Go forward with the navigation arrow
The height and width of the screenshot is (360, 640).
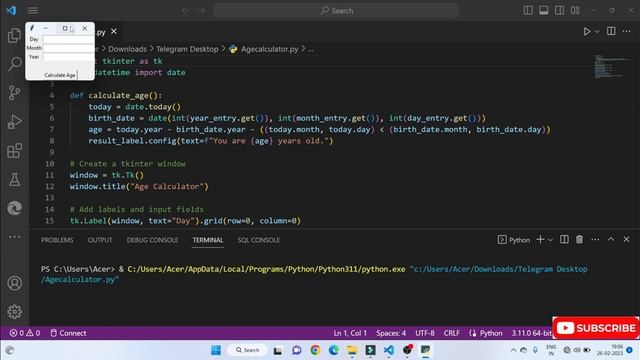coord(202,11)
